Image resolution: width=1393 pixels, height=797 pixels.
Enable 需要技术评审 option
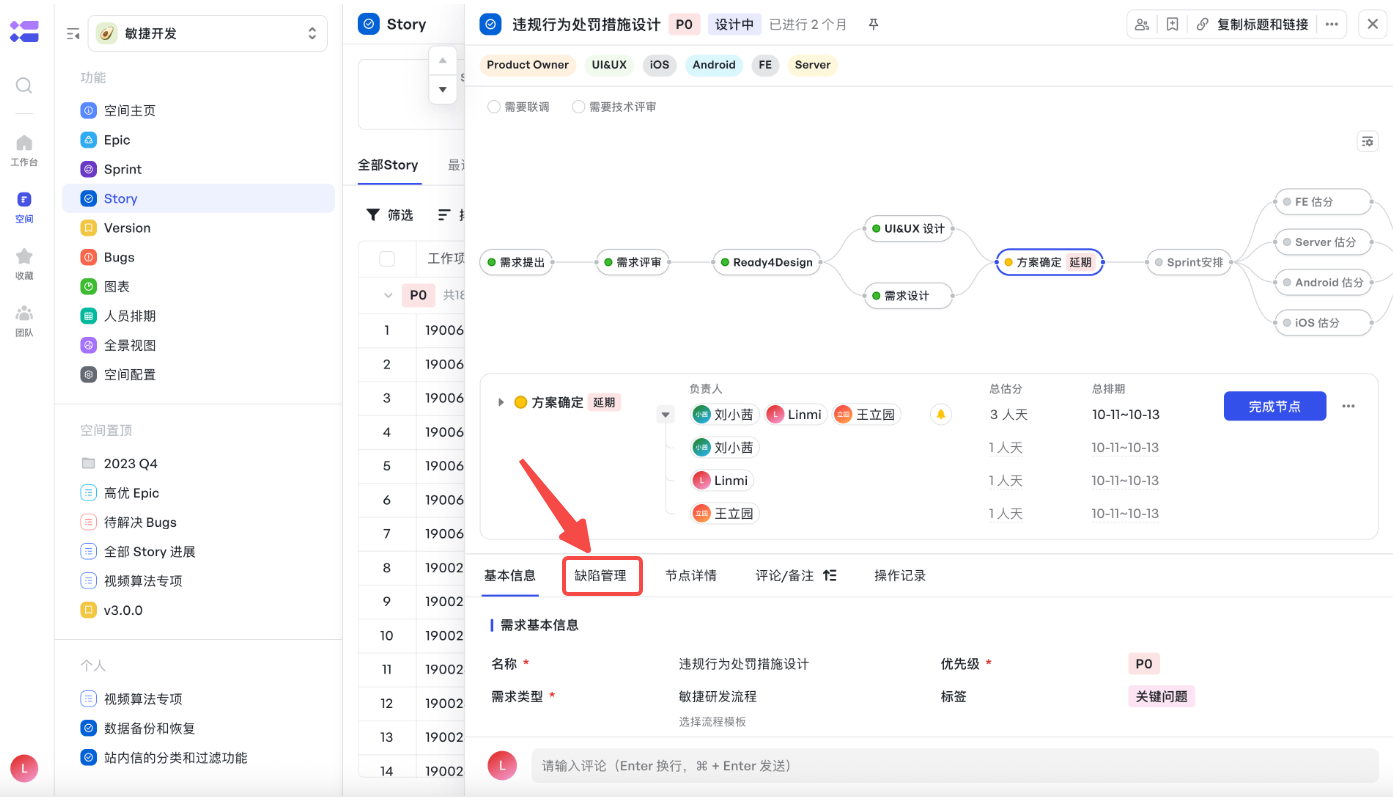coord(578,106)
